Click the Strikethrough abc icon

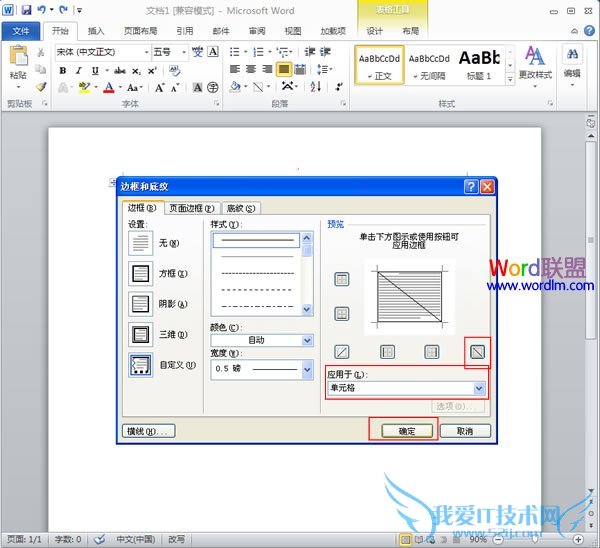coord(120,71)
